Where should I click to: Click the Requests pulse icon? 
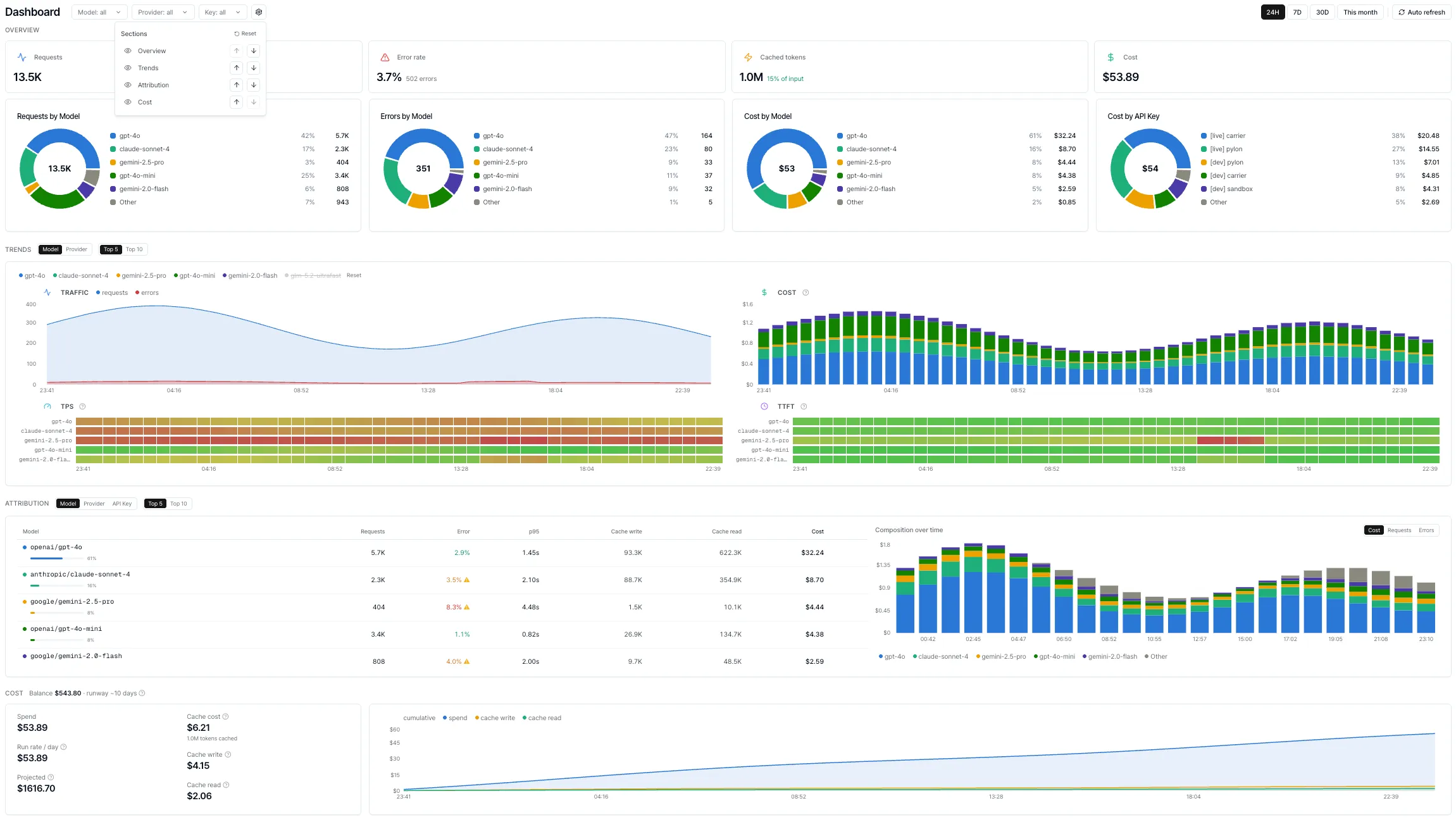tap(22, 57)
